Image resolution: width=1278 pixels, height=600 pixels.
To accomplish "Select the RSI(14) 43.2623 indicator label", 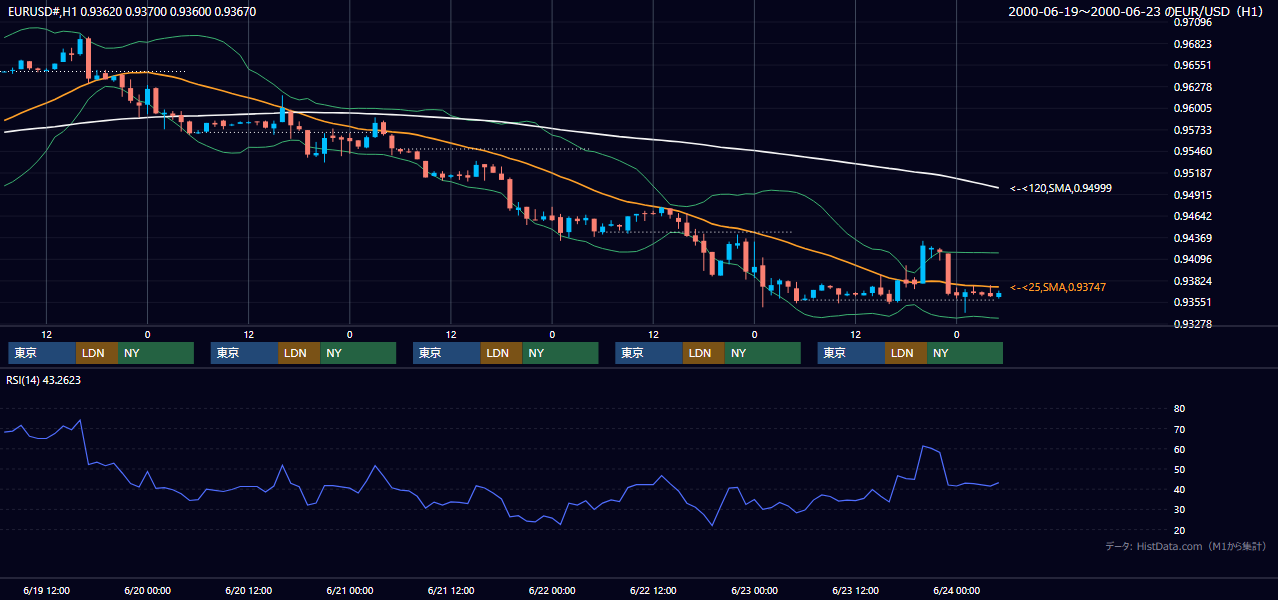I will (x=44, y=380).
